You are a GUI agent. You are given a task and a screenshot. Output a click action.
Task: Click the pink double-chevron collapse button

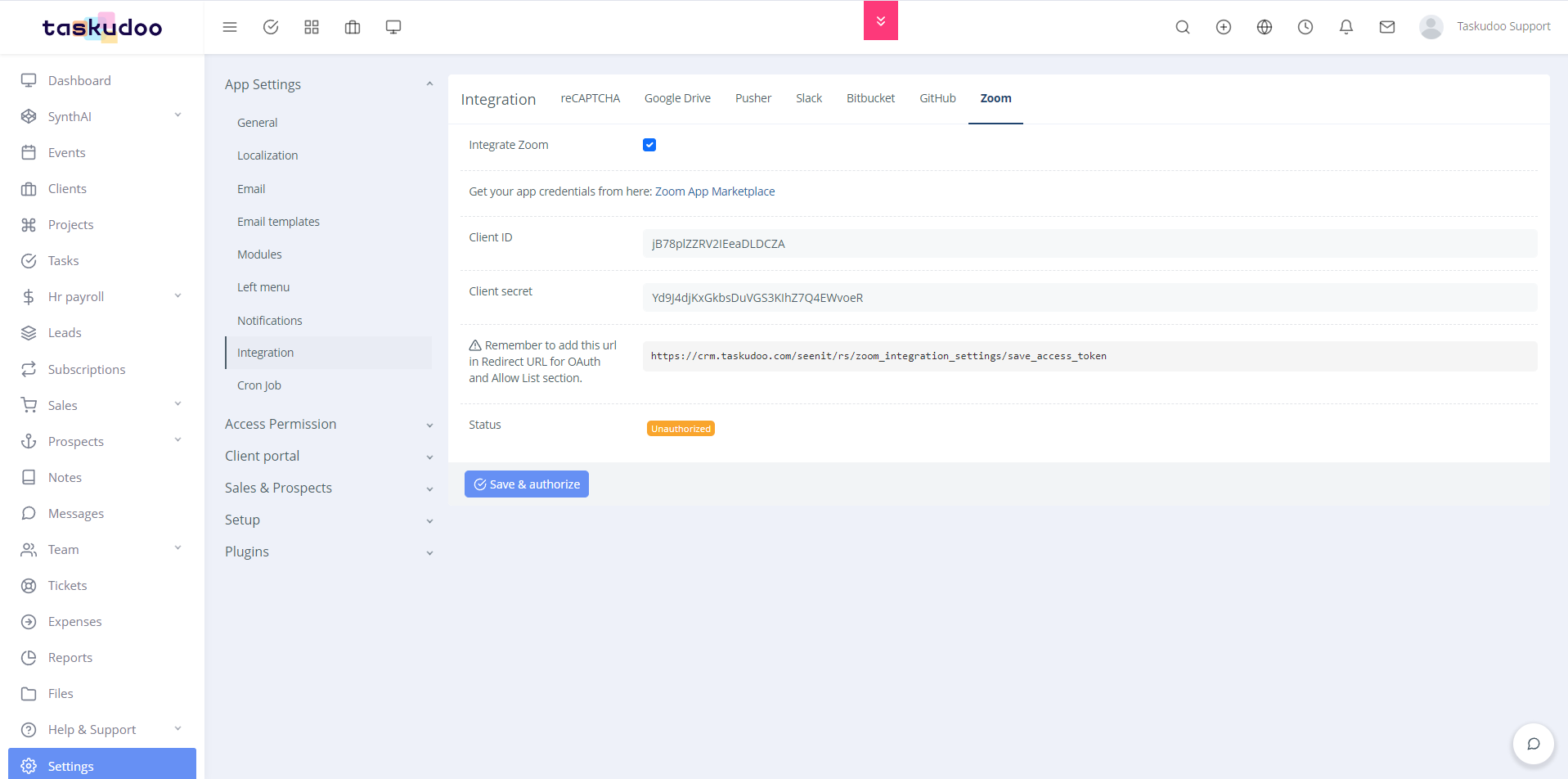click(x=881, y=20)
